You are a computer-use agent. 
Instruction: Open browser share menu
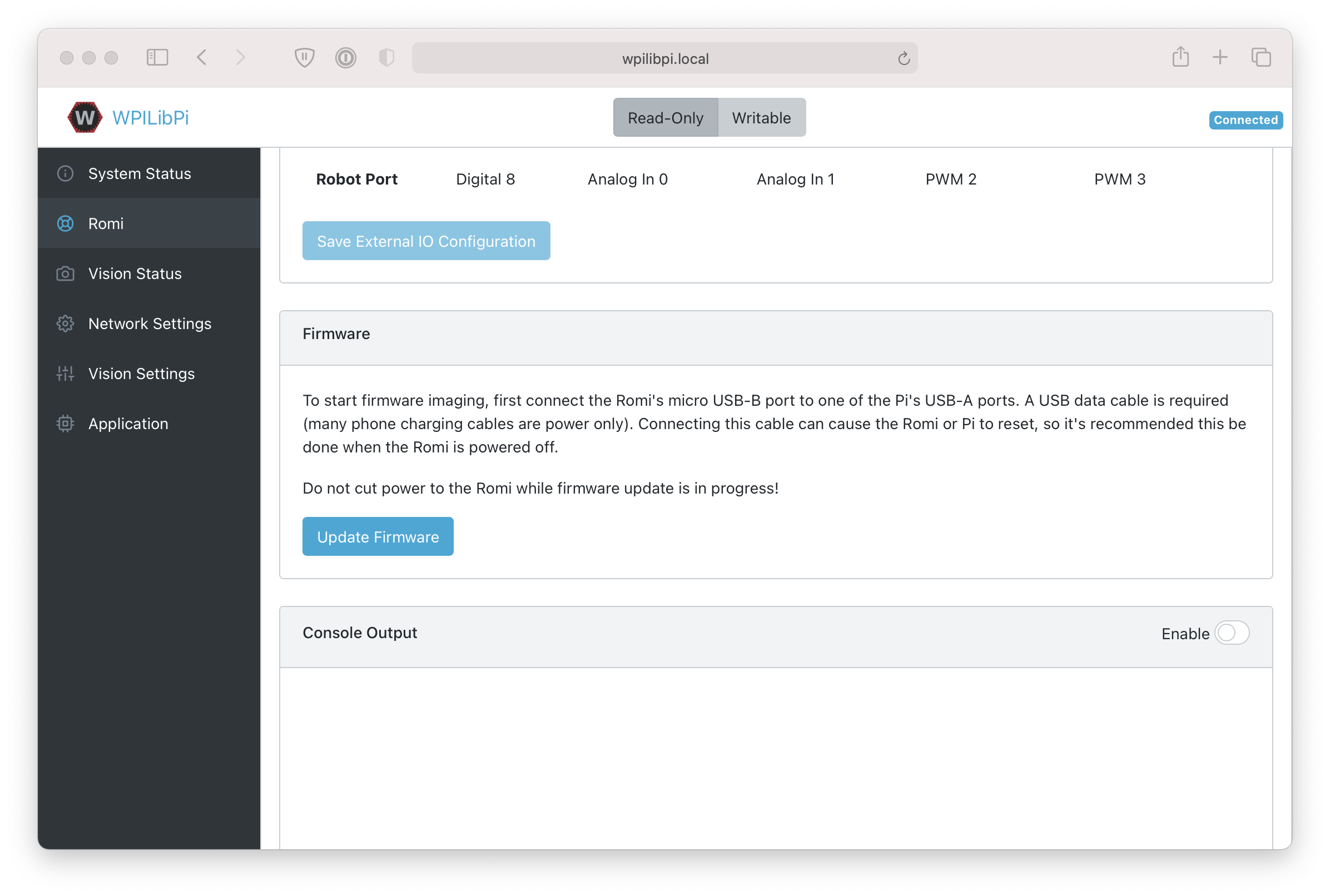tap(1180, 57)
